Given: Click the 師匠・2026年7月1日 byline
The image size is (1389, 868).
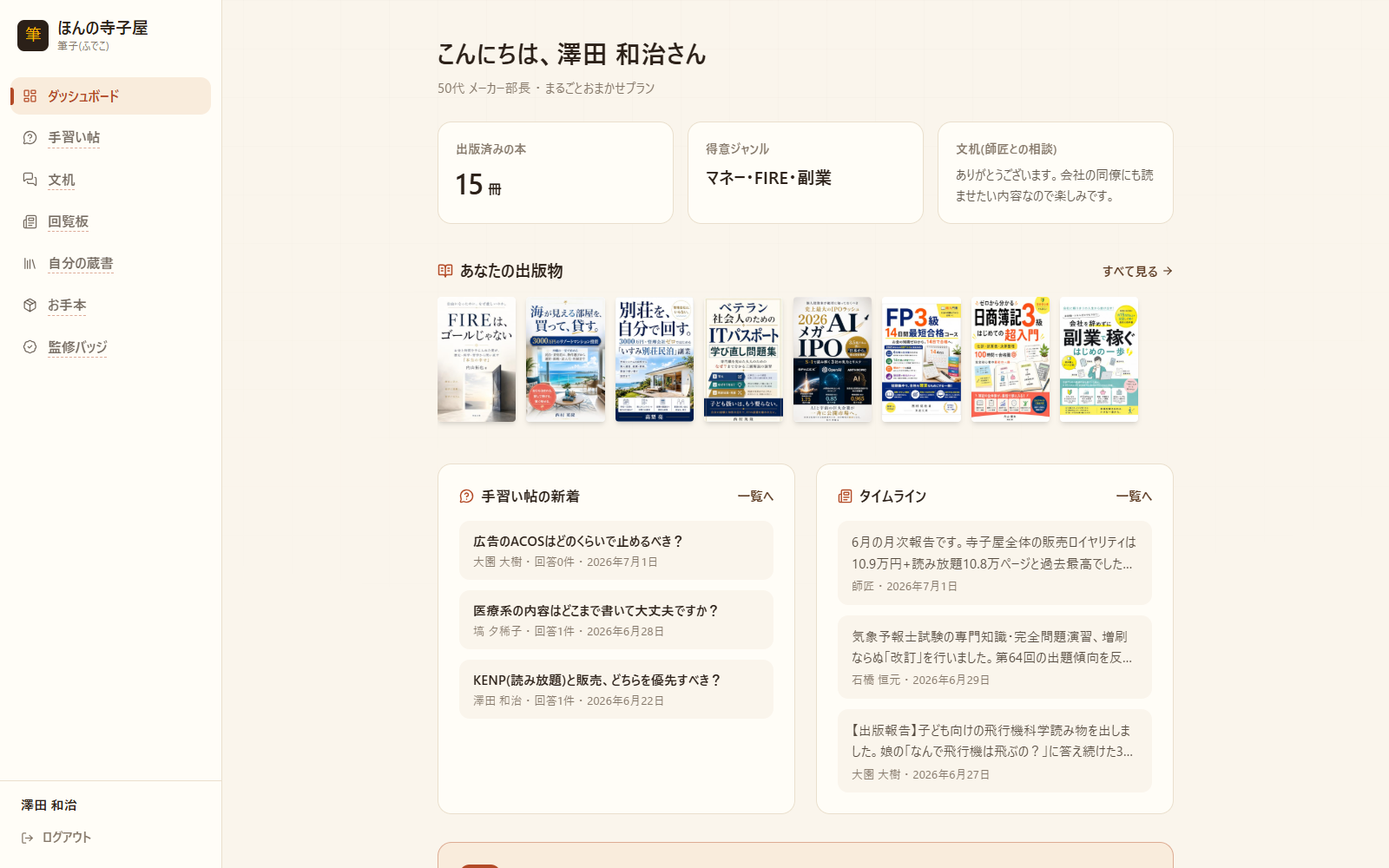Looking at the screenshot, I should pos(905,586).
